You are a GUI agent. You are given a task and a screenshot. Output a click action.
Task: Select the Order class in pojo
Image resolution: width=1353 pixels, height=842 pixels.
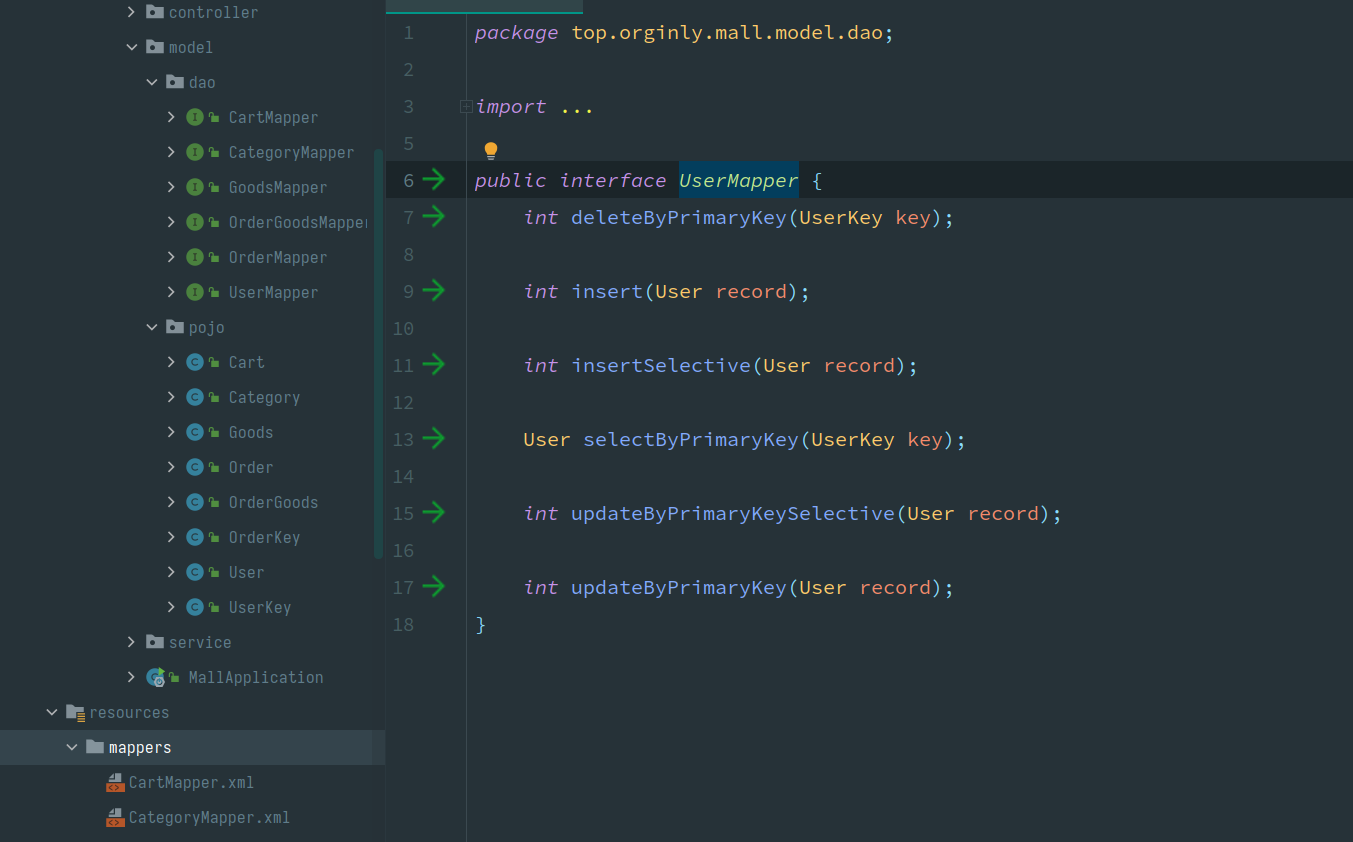tap(250, 467)
